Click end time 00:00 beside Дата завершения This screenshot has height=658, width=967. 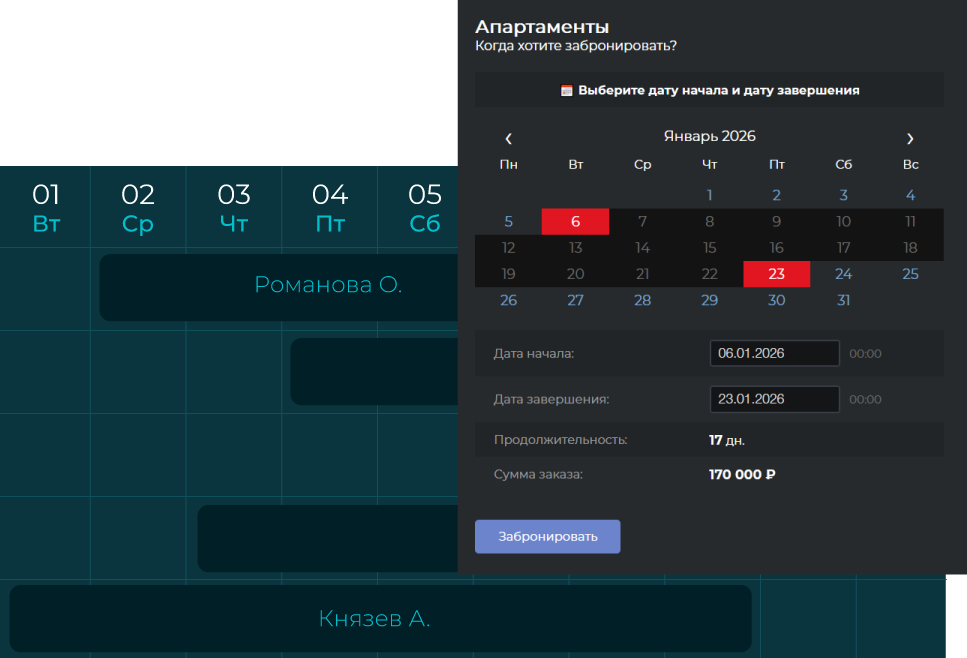(865, 399)
